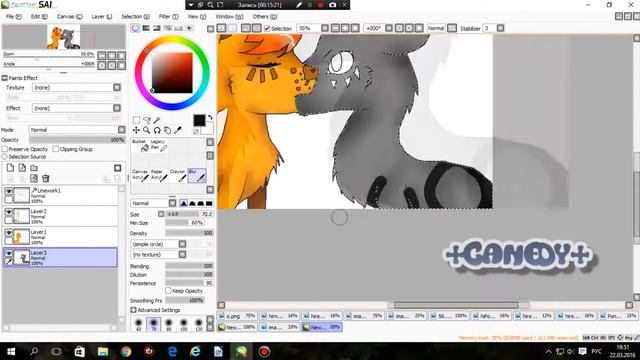Select the Lasso tool

pyautogui.click(x=147, y=120)
